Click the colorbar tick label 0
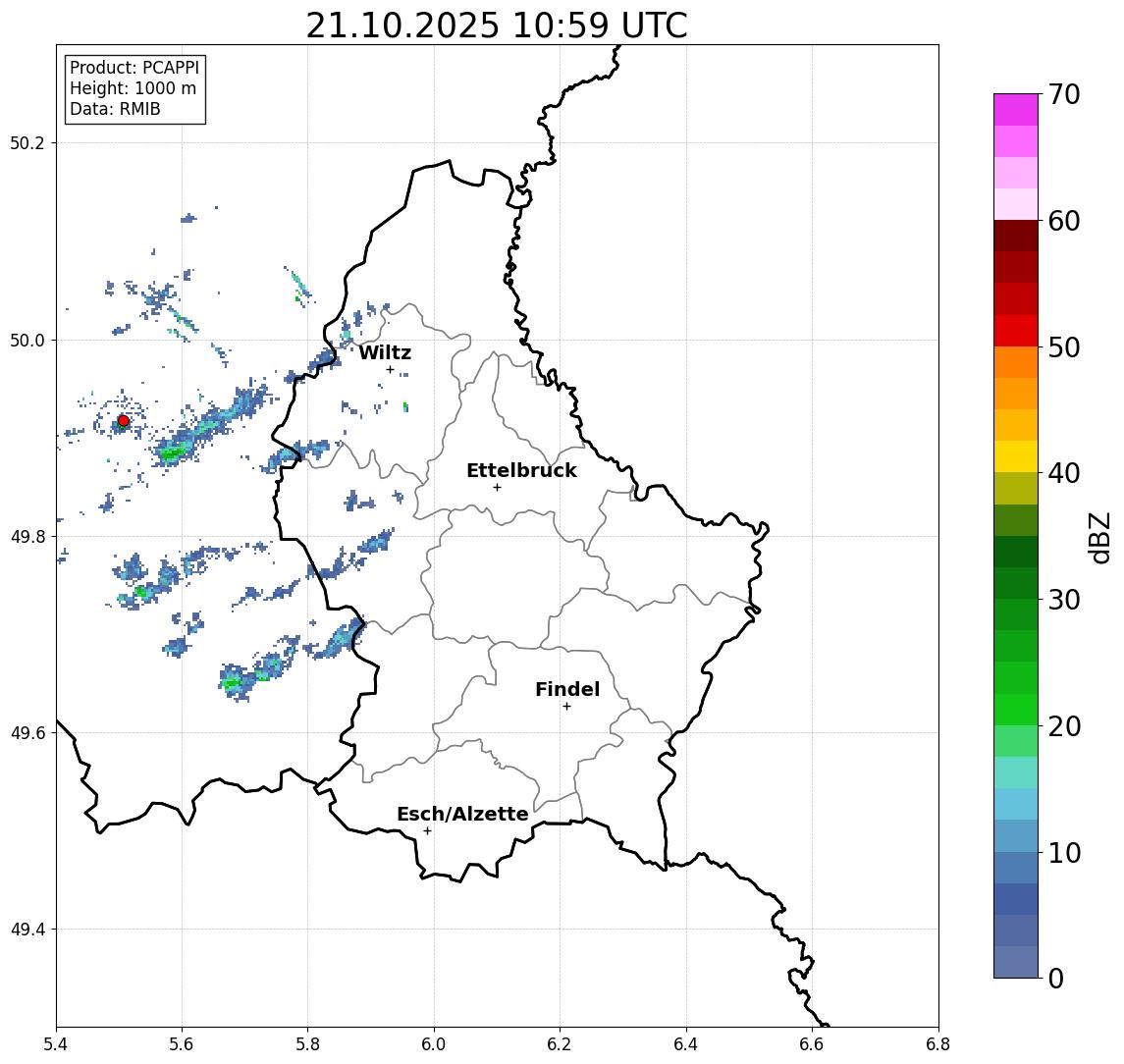 click(x=1056, y=978)
